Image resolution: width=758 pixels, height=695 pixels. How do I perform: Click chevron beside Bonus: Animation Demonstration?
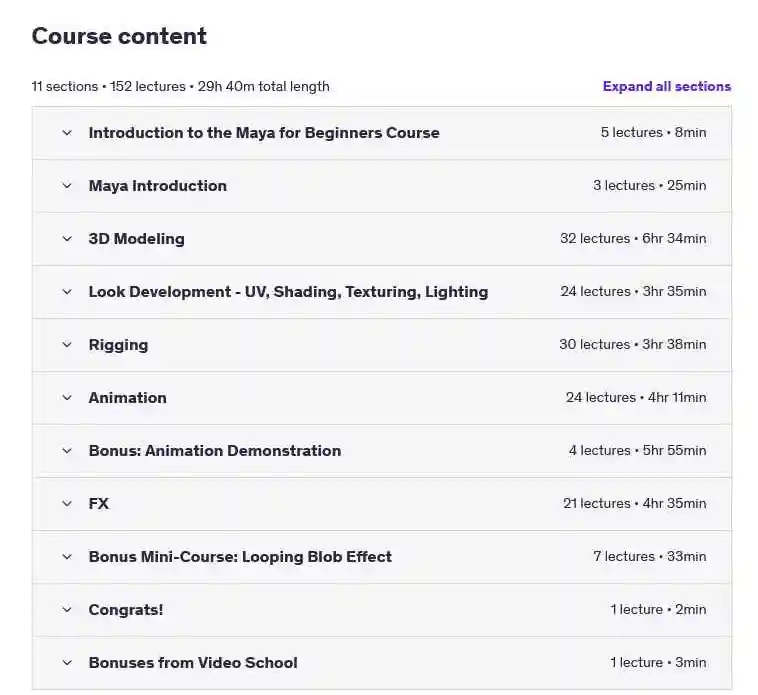click(x=67, y=451)
